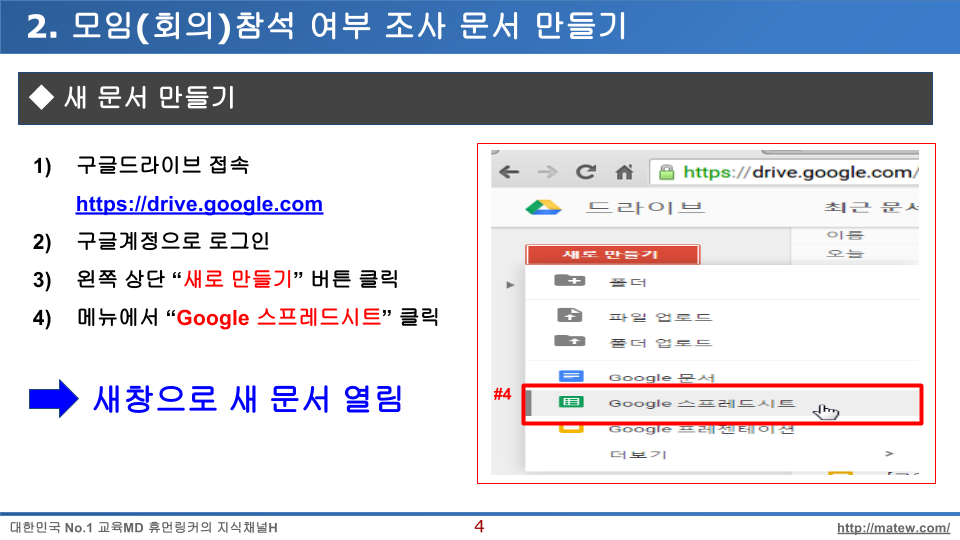Click the blue text 새창으로 새 문서 열림
Image resolution: width=960 pixels, height=540 pixels.
click(248, 399)
